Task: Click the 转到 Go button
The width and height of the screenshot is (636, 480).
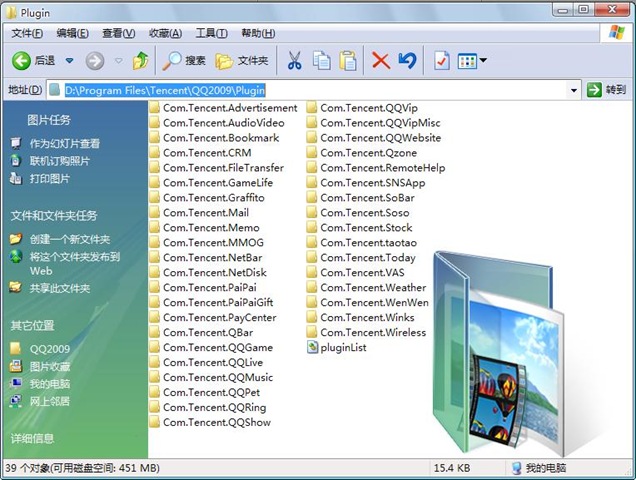Action: [608, 90]
